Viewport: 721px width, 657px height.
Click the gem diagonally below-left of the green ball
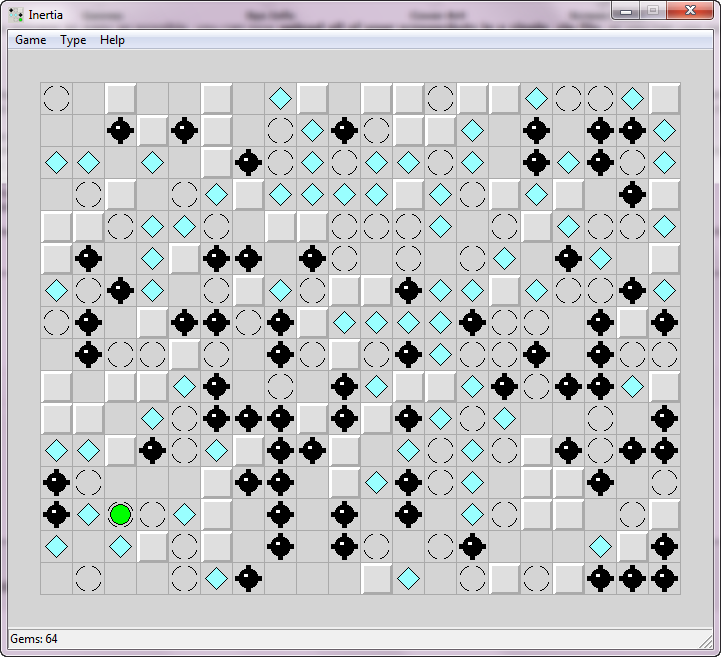(x=57, y=546)
